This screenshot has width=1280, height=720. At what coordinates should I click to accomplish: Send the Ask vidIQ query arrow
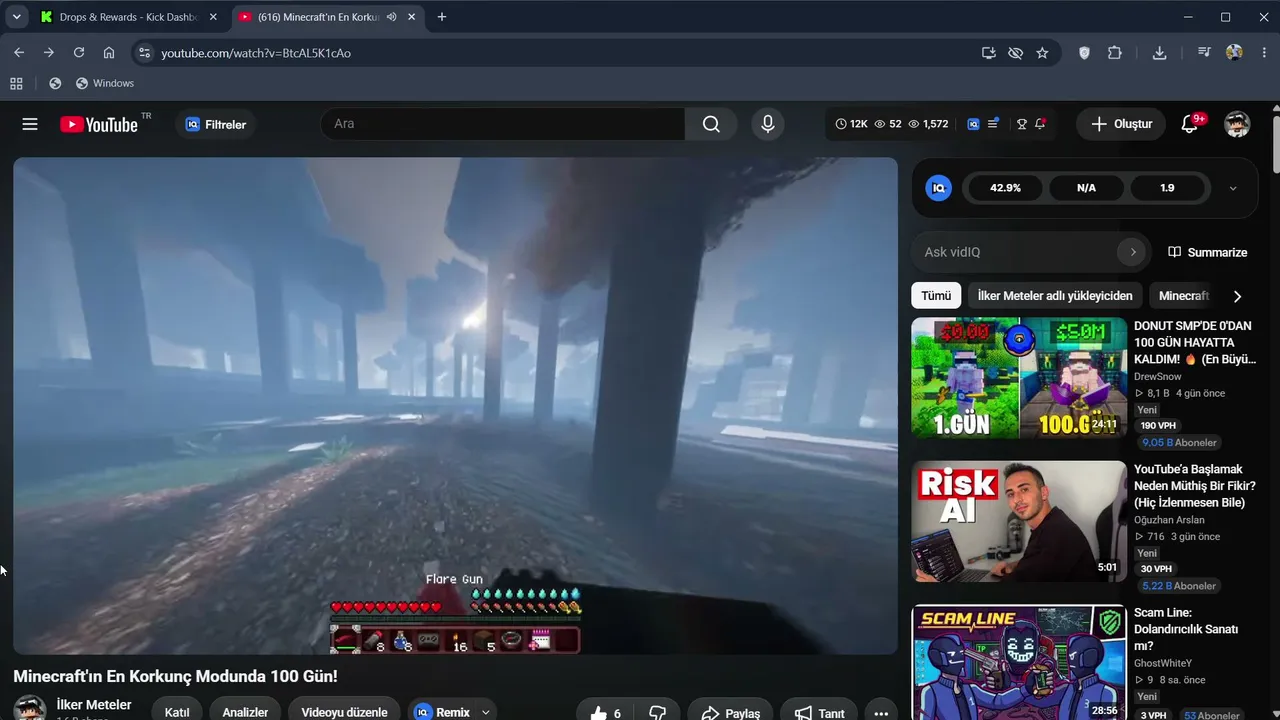tap(1133, 252)
